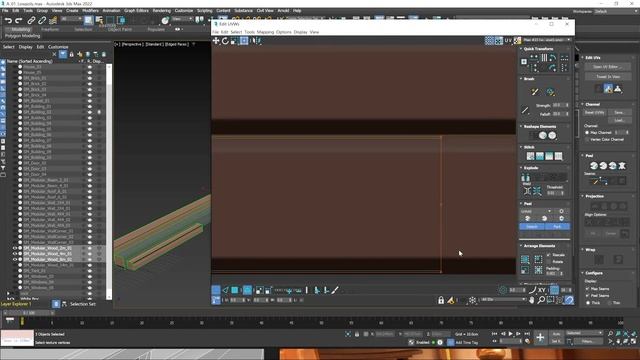Click the Tweak In View button

pyautogui.click(x=607, y=76)
